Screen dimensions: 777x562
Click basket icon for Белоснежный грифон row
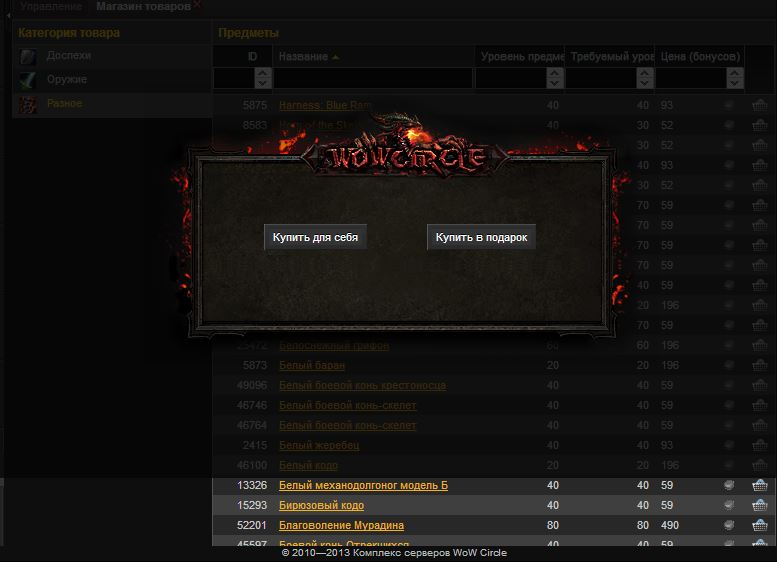coord(760,345)
